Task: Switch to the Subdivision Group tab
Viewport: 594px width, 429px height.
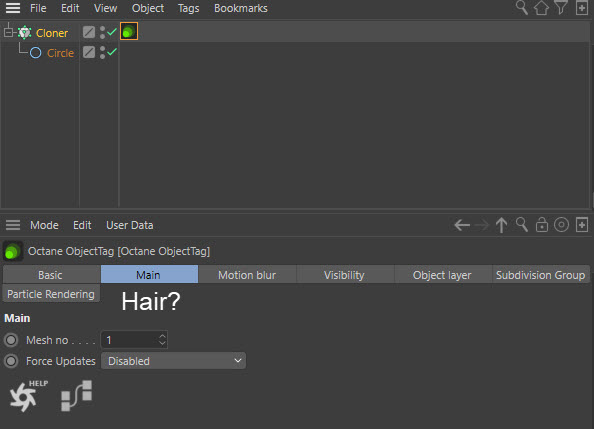Action: [x=541, y=274]
